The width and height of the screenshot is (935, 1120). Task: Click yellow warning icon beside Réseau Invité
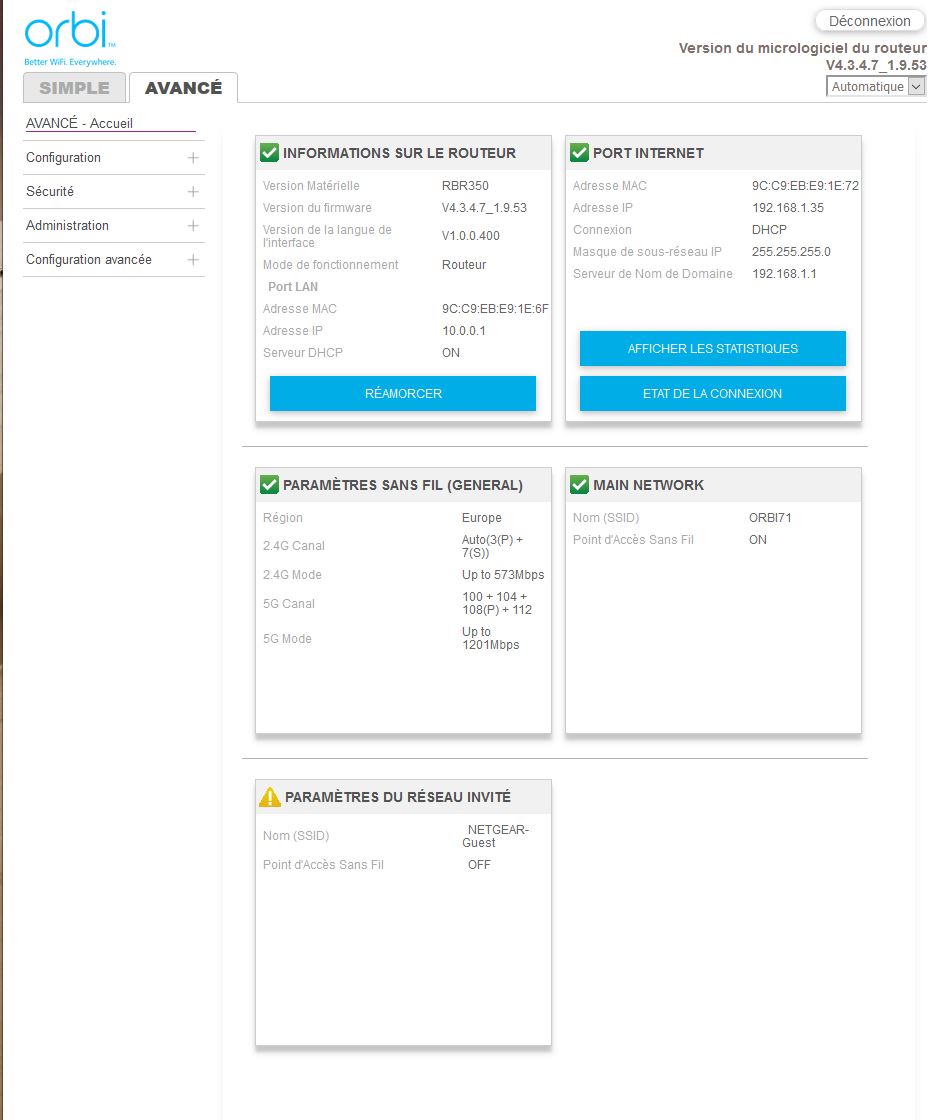click(270, 797)
